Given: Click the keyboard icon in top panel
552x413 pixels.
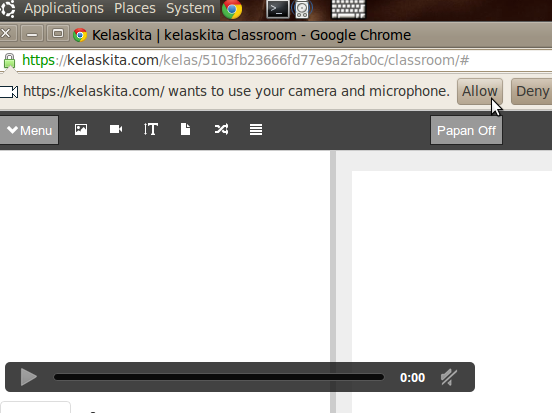Looking at the screenshot, I should tap(349, 9).
